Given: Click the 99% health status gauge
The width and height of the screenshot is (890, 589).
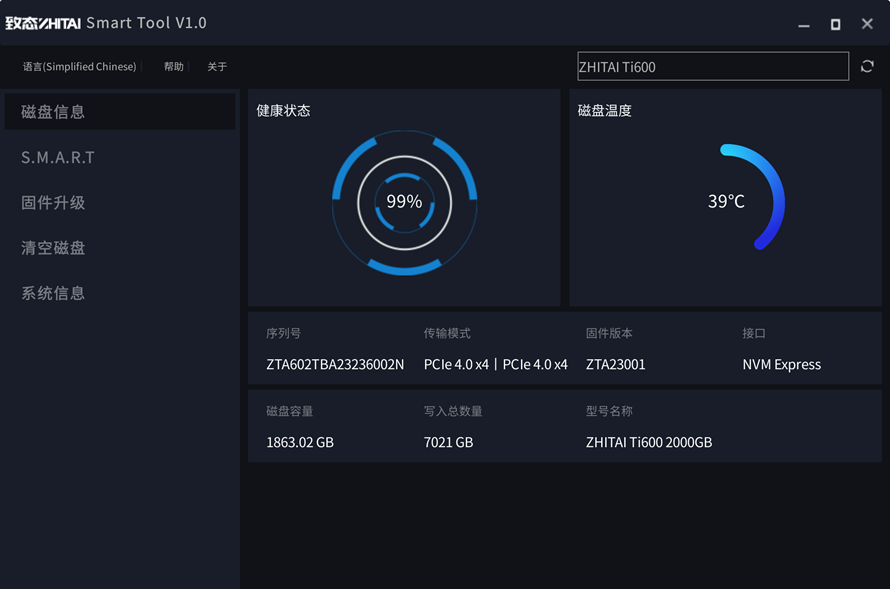Looking at the screenshot, I should tap(404, 202).
